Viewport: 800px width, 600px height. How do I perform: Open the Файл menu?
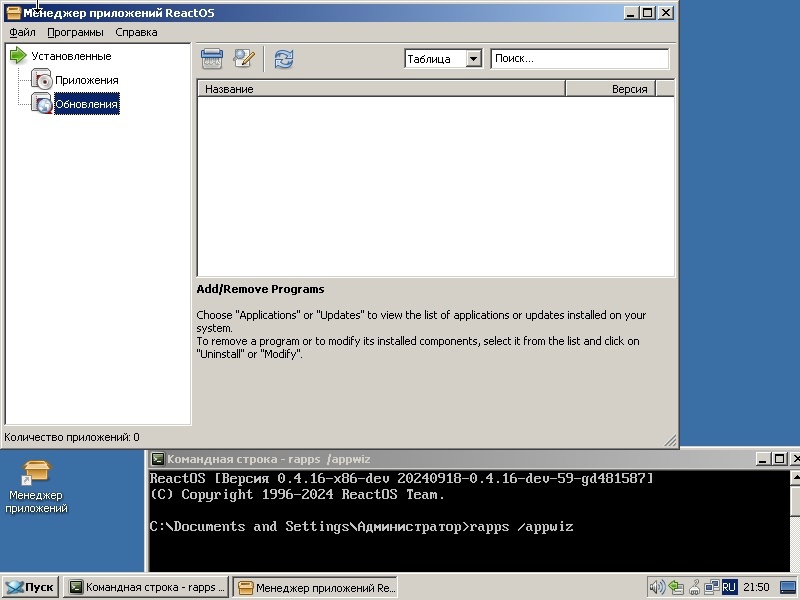[x=21, y=32]
